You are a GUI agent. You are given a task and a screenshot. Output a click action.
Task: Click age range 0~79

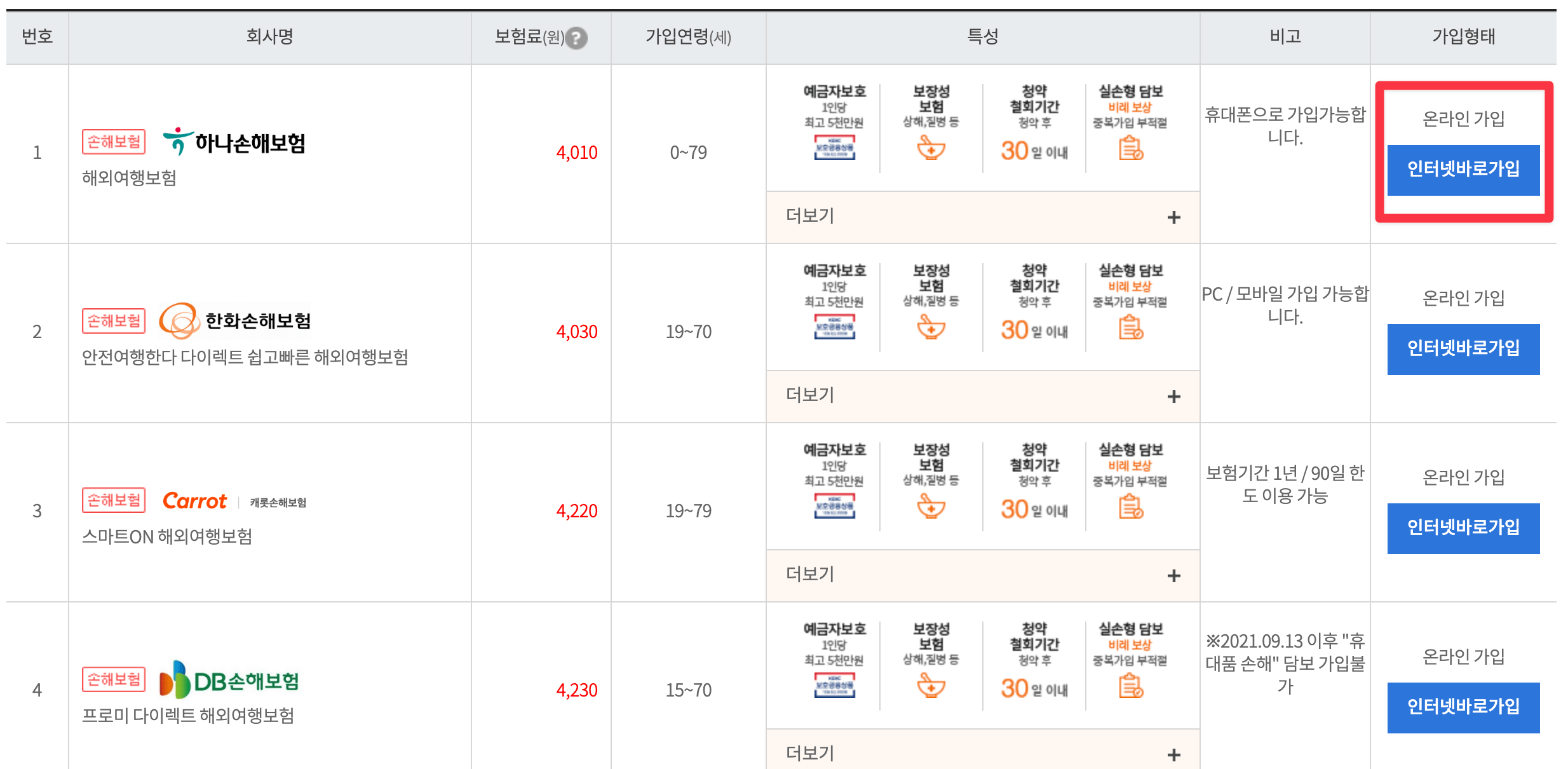click(689, 153)
